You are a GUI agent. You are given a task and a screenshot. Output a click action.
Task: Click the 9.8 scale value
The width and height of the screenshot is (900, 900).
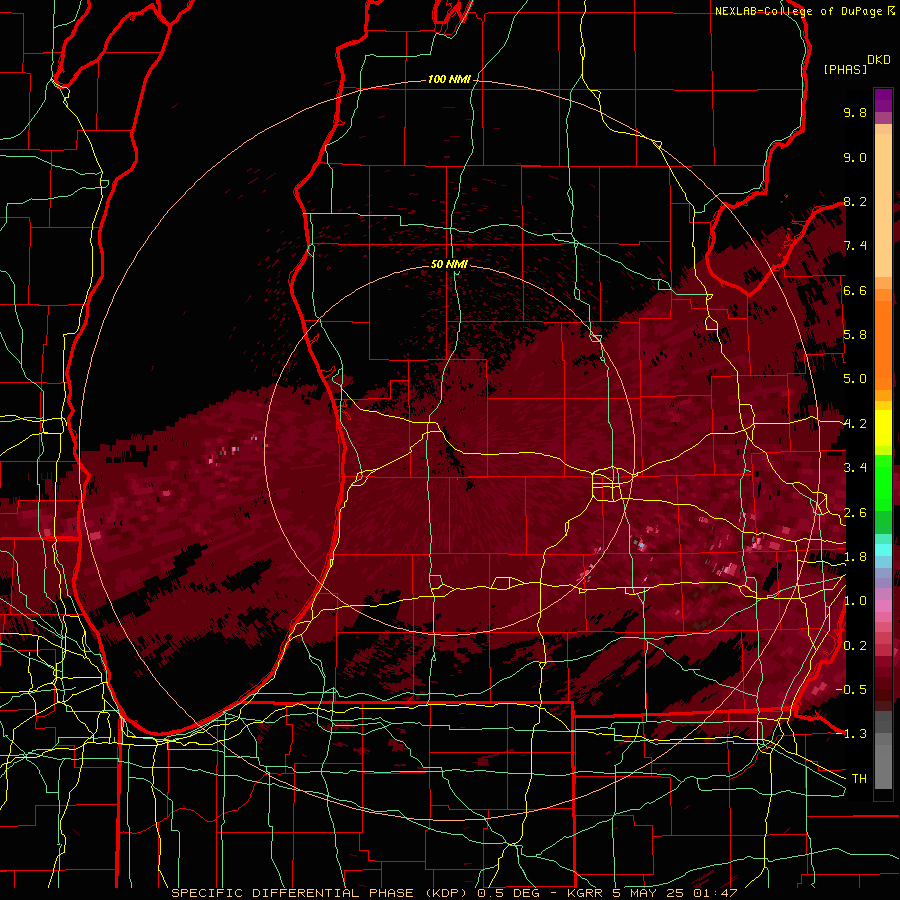point(855,112)
